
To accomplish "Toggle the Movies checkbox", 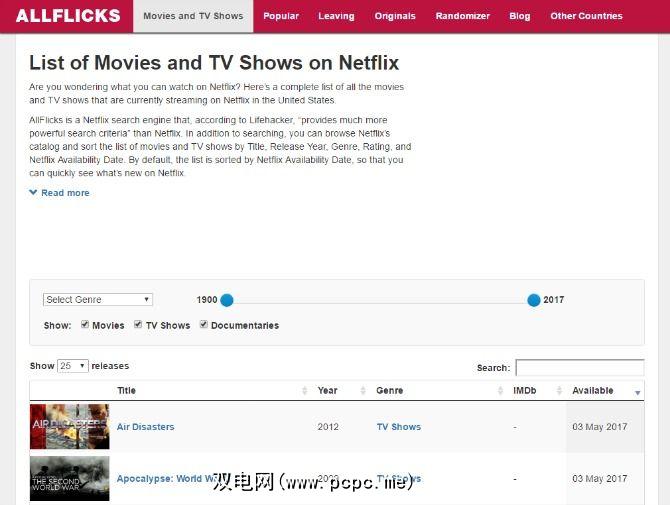I will pyautogui.click(x=85, y=324).
